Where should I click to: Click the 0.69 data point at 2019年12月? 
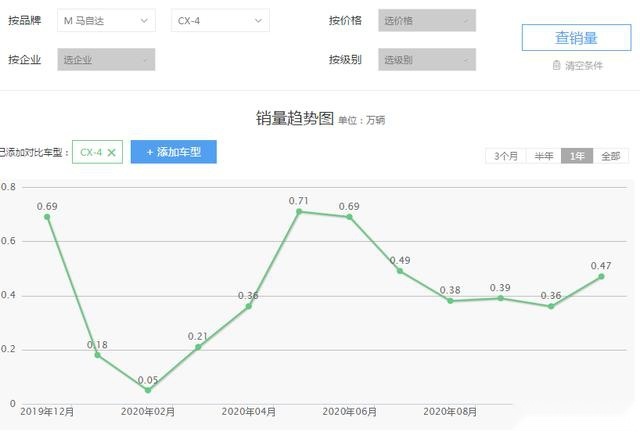click(x=47, y=217)
